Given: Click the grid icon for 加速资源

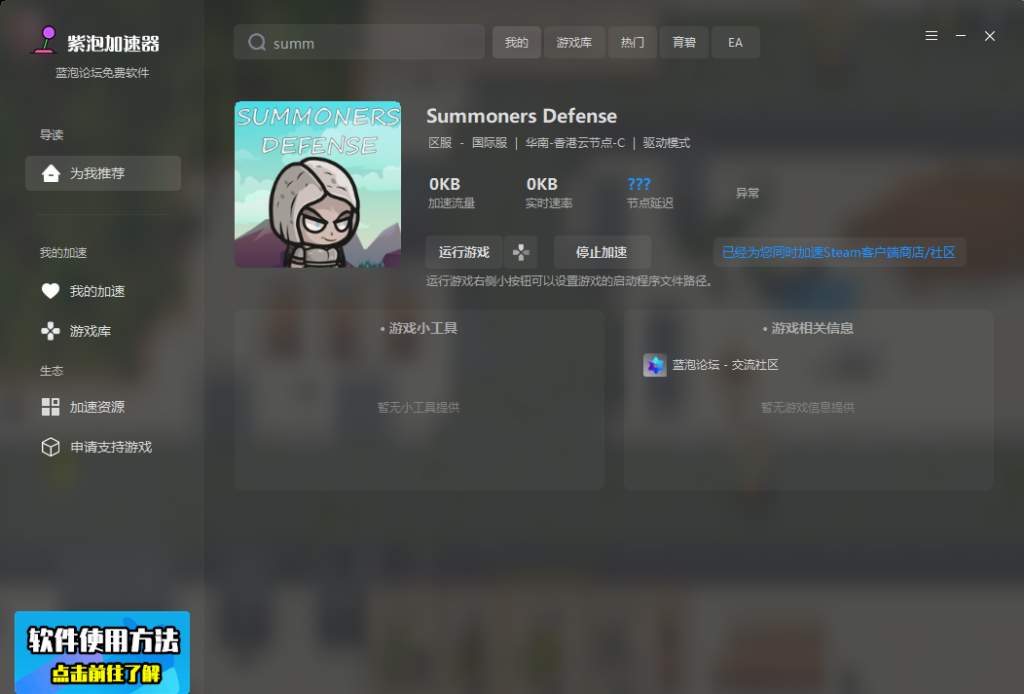Looking at the screenshot, I should [50, 407].
